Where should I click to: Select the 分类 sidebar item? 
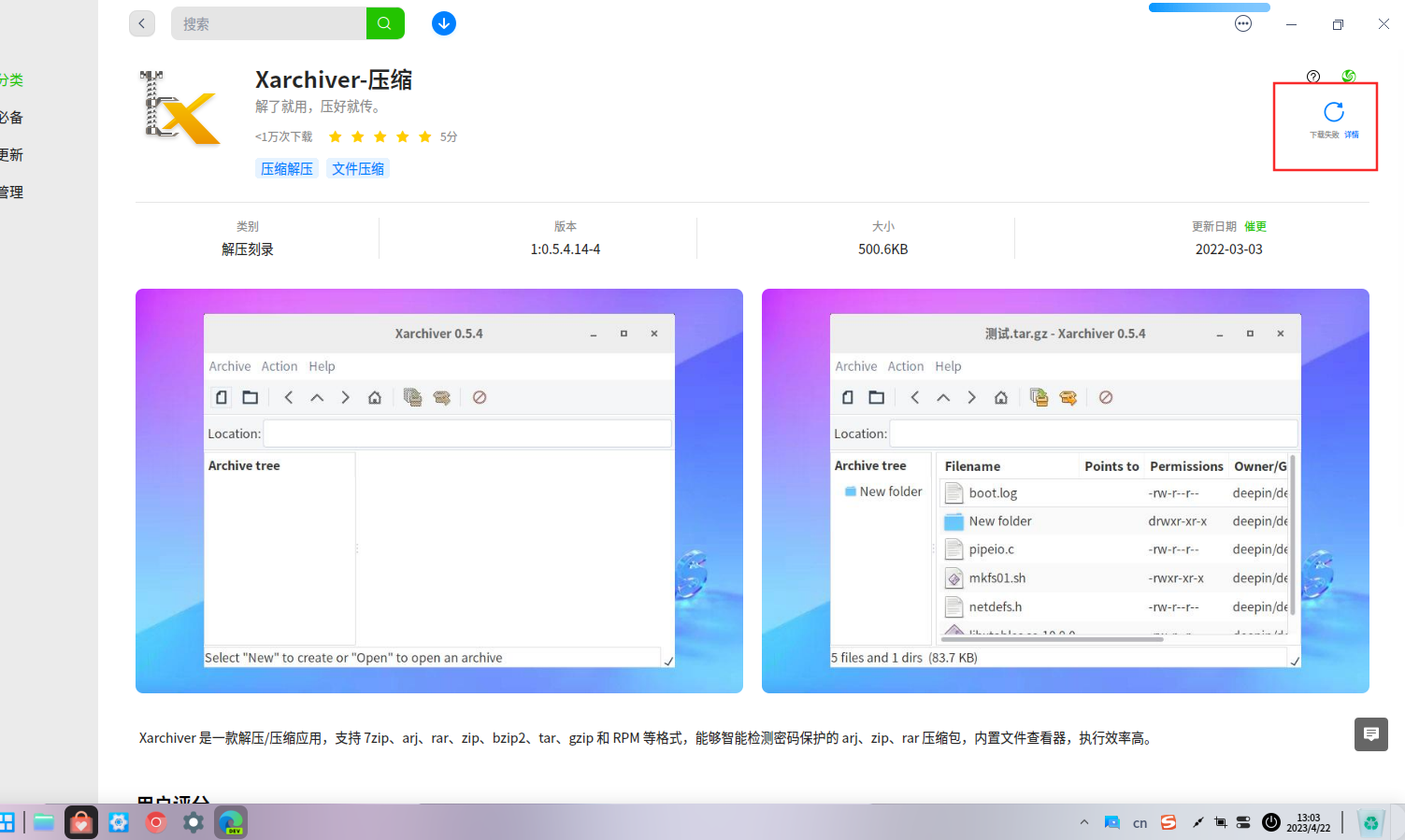(11, 80)
